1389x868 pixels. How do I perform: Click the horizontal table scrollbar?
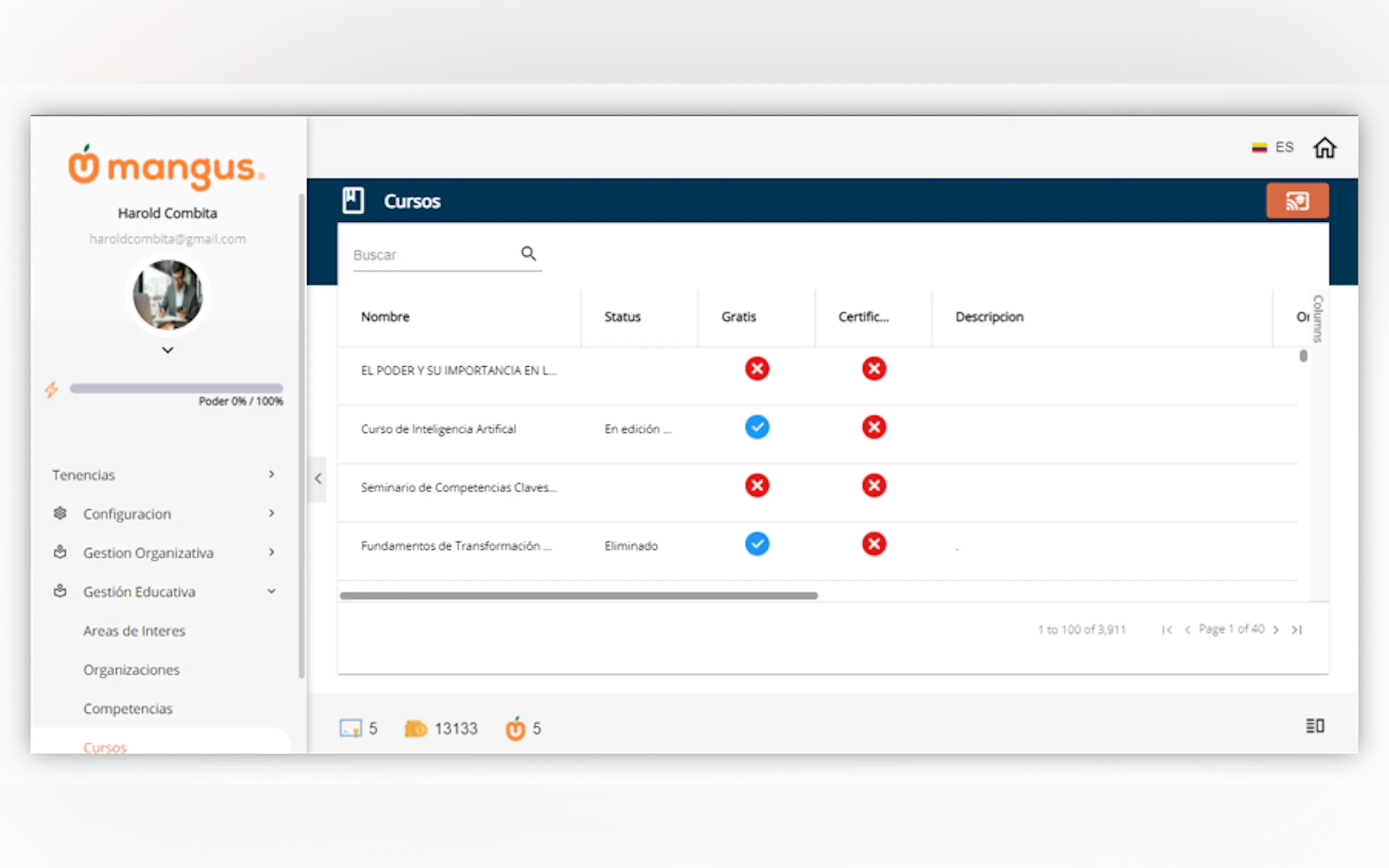578,596
